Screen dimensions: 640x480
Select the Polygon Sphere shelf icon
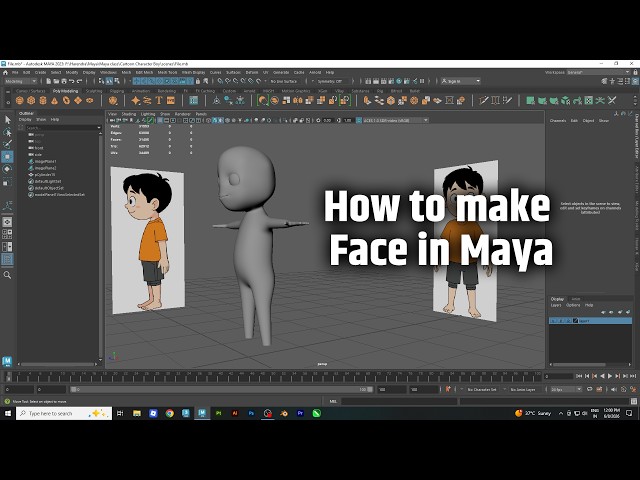coord(19,100)
